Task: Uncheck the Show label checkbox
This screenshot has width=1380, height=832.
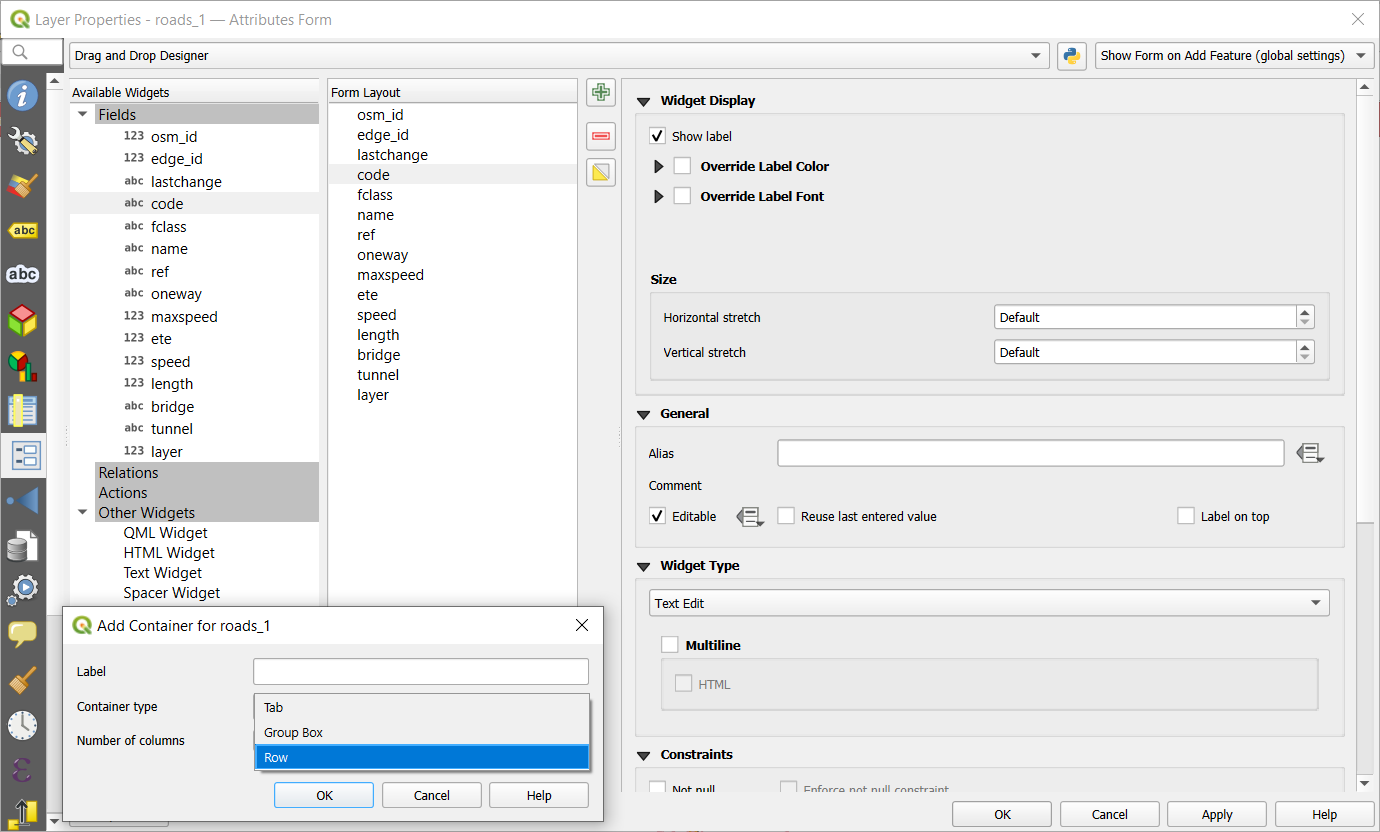Action: [657, 135]
